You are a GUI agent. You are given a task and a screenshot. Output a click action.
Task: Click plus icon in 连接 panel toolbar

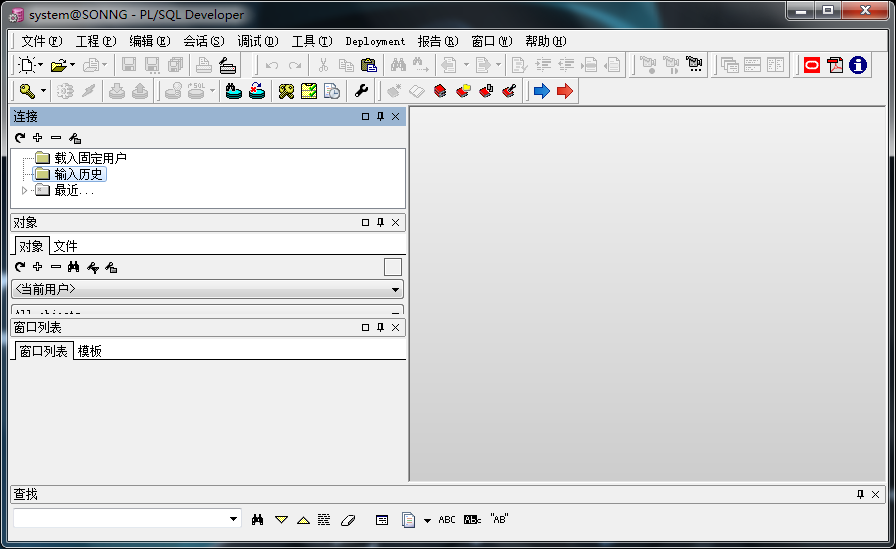coord(38,138)
